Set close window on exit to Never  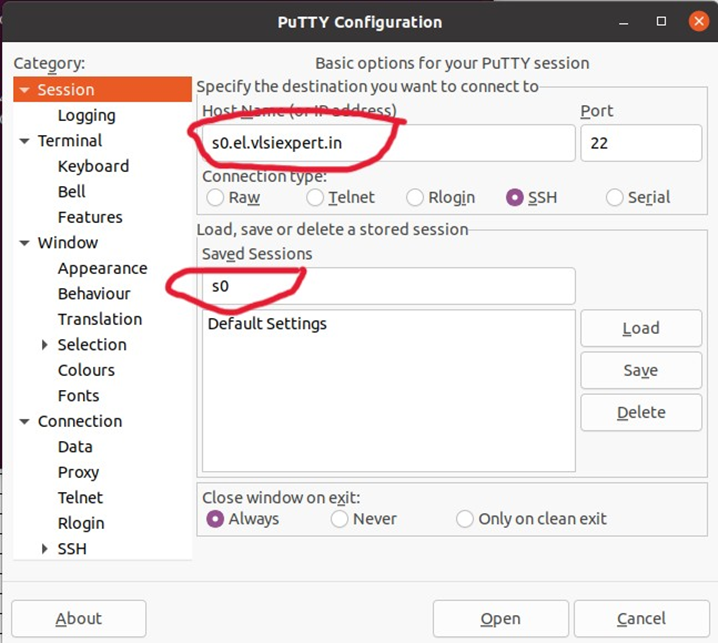(x=339, y=519)
